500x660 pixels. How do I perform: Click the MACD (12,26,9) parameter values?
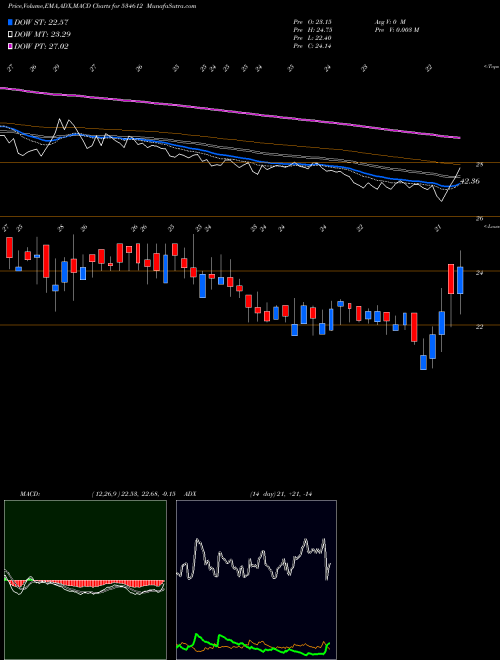click(133, 494)
